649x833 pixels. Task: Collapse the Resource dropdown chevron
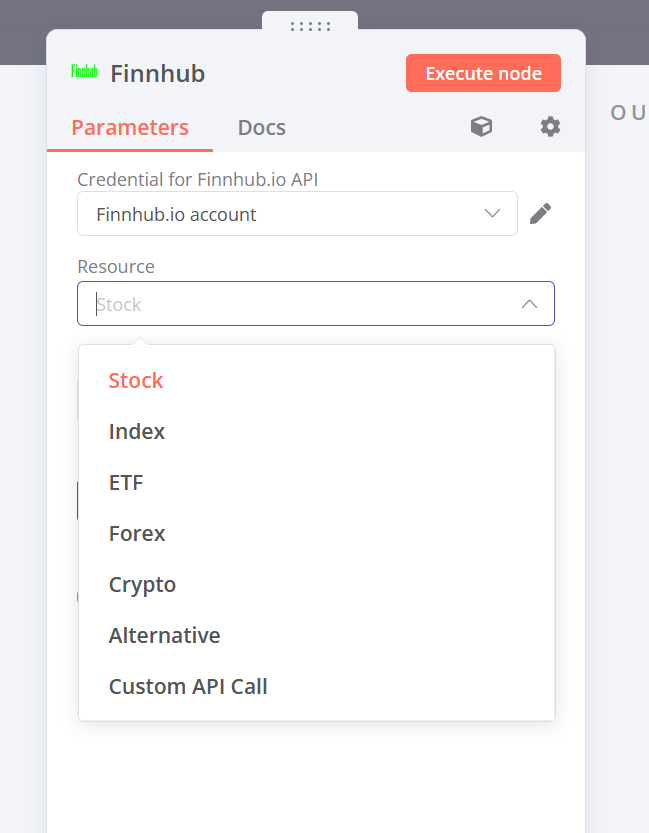529,304
